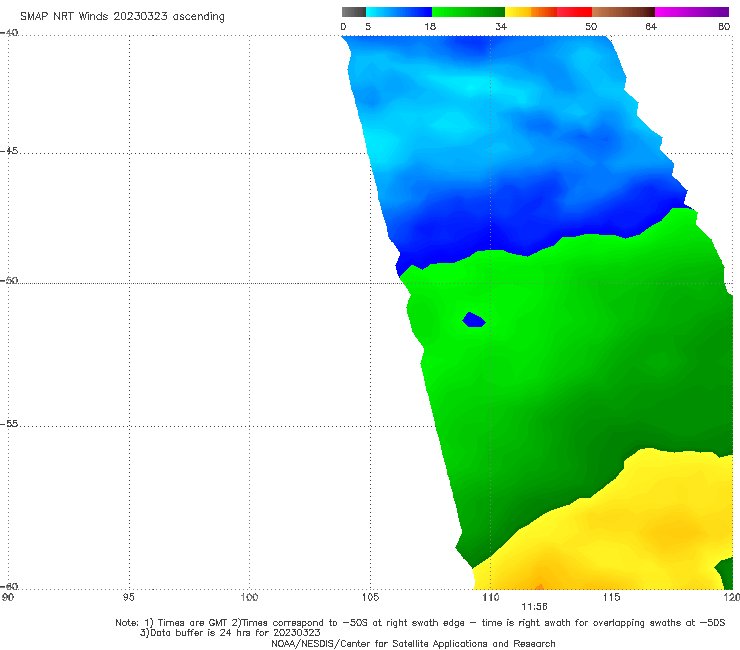
Task: Click the magenta-purple segment of the colorbar
Action: [692, 12]
